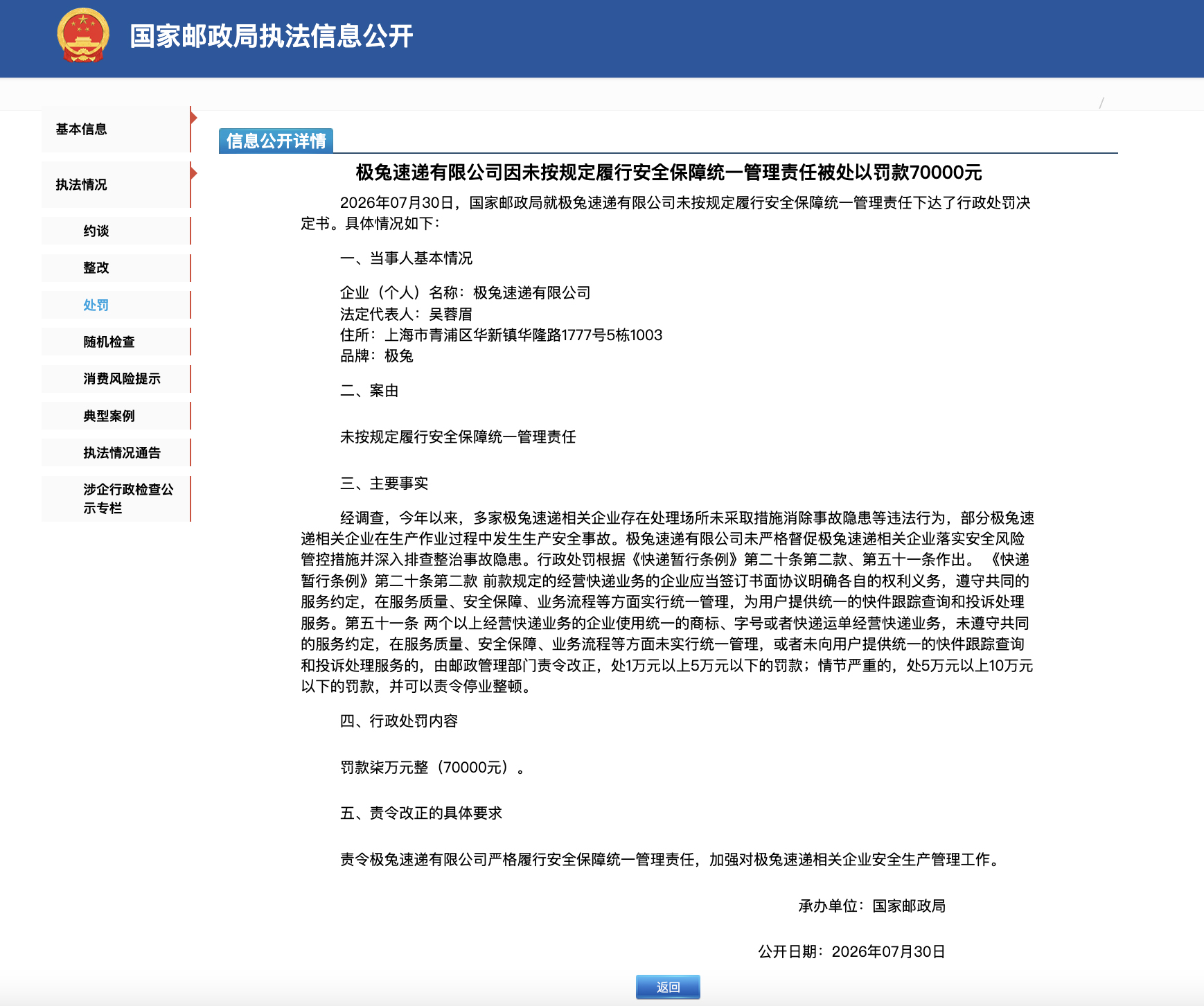Open the 执法情况 sidebar section
The width and height of the screenshot is (1204, 1006).
116,184
